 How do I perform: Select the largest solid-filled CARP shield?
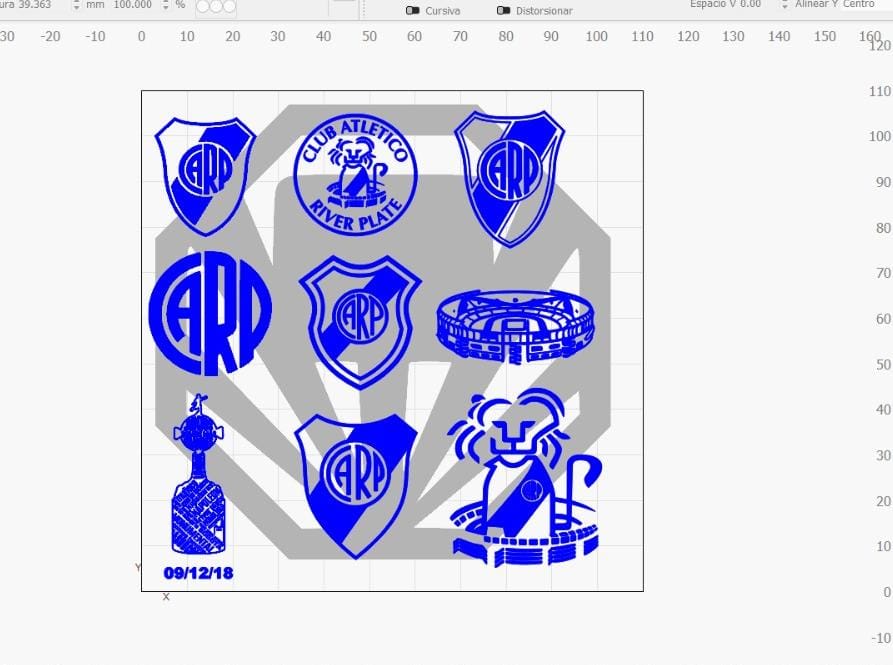[357, 482]
